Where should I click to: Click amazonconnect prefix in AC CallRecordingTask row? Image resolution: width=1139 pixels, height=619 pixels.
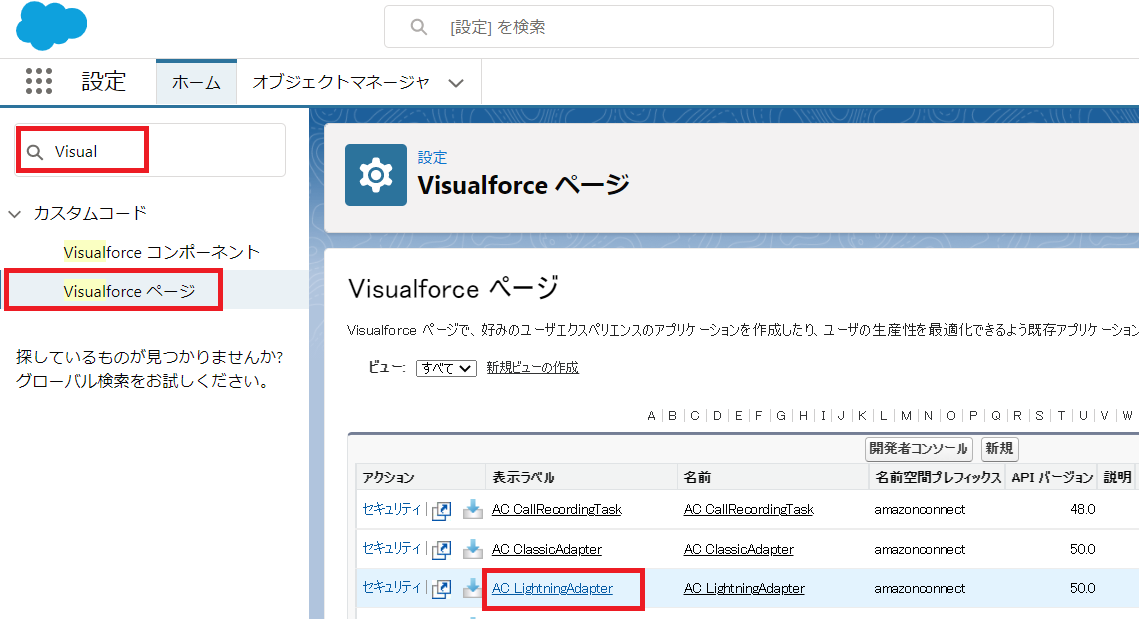click(920, 509)
